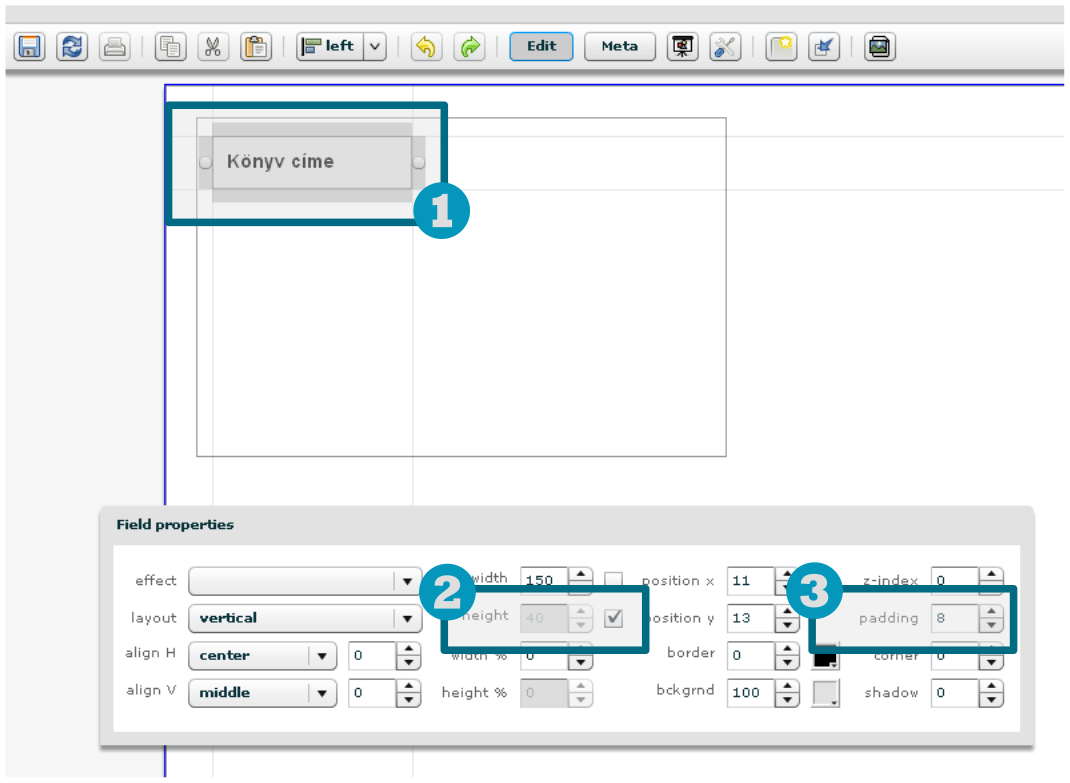Switch to Meta mode

619,47
